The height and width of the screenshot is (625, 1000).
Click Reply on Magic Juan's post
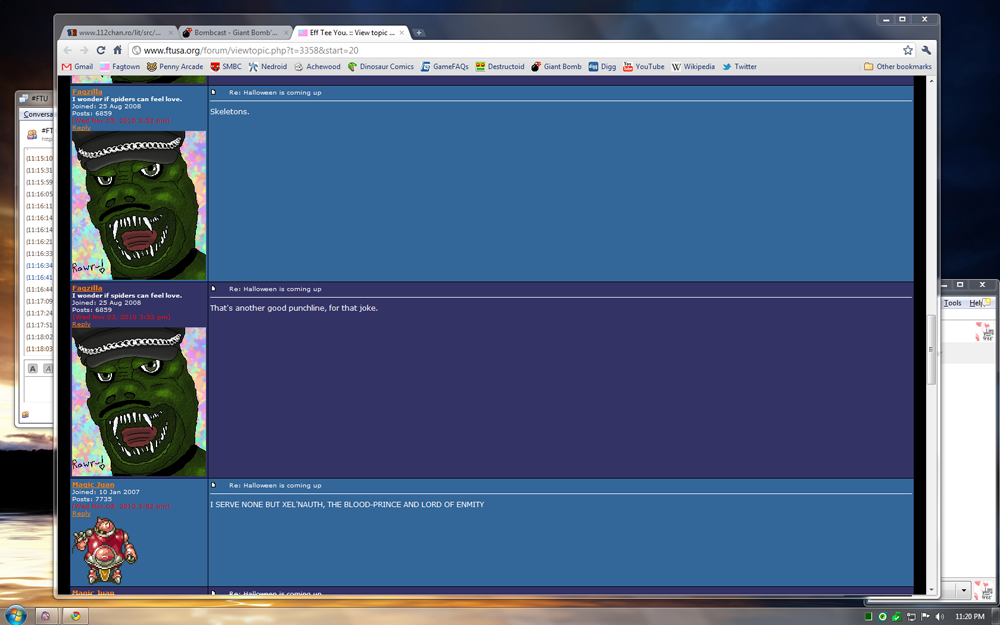click(x=81, y=513)
